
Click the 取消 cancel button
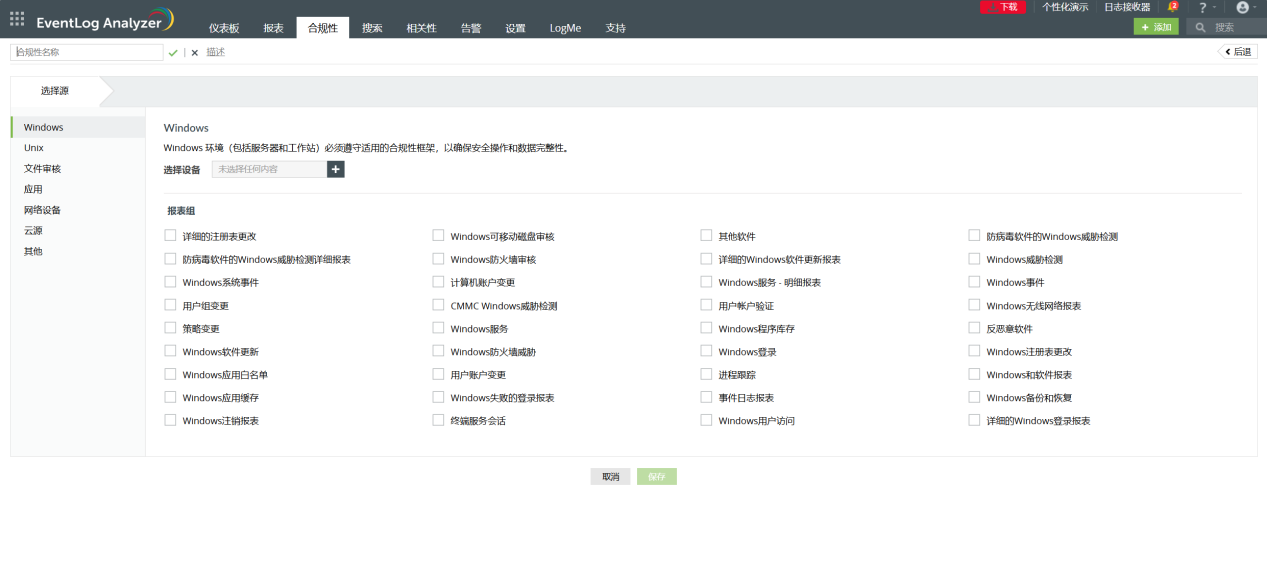(x=610, y=477)
